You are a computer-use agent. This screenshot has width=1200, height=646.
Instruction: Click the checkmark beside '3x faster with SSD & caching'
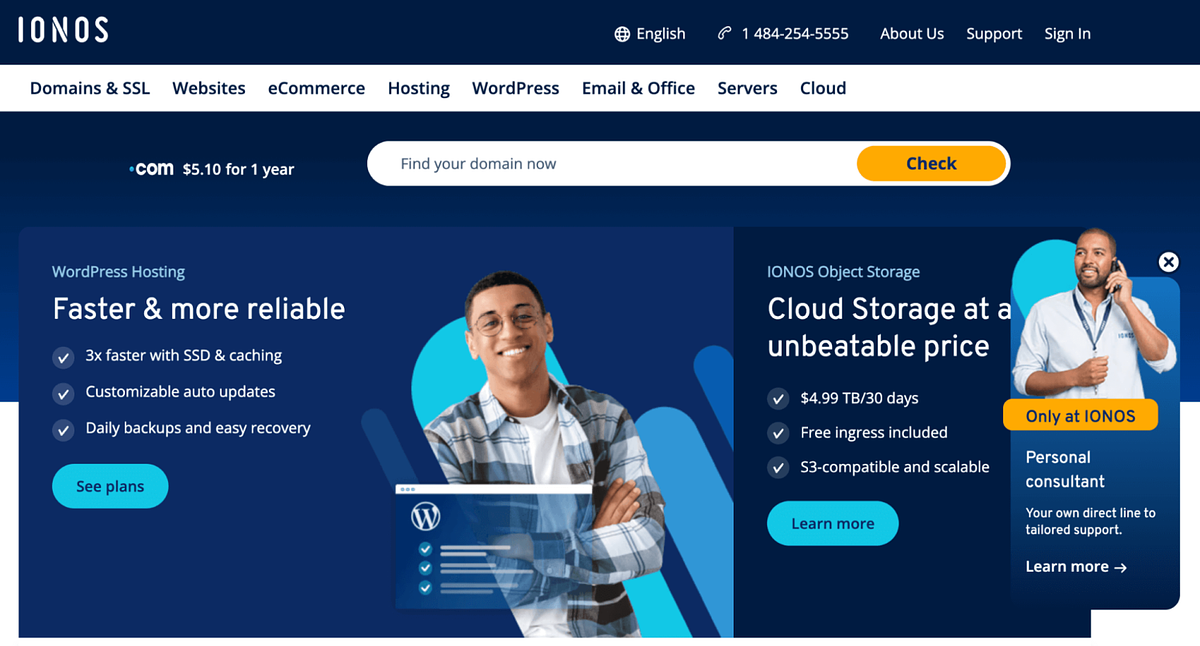point(63,357)
